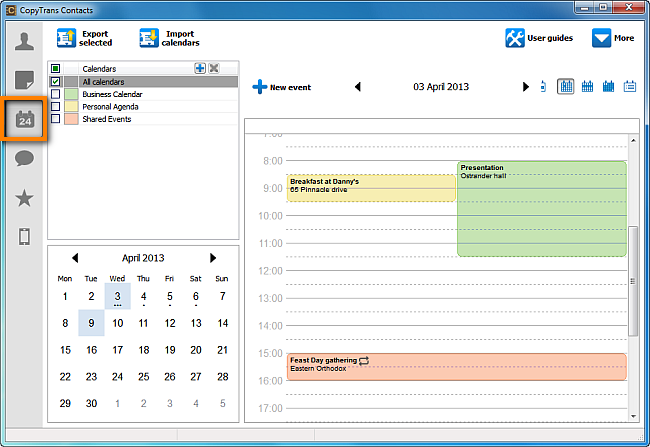The width and height of the screenshot is (650, 447).
Task: Open User guides
Action: coord(539,38)
